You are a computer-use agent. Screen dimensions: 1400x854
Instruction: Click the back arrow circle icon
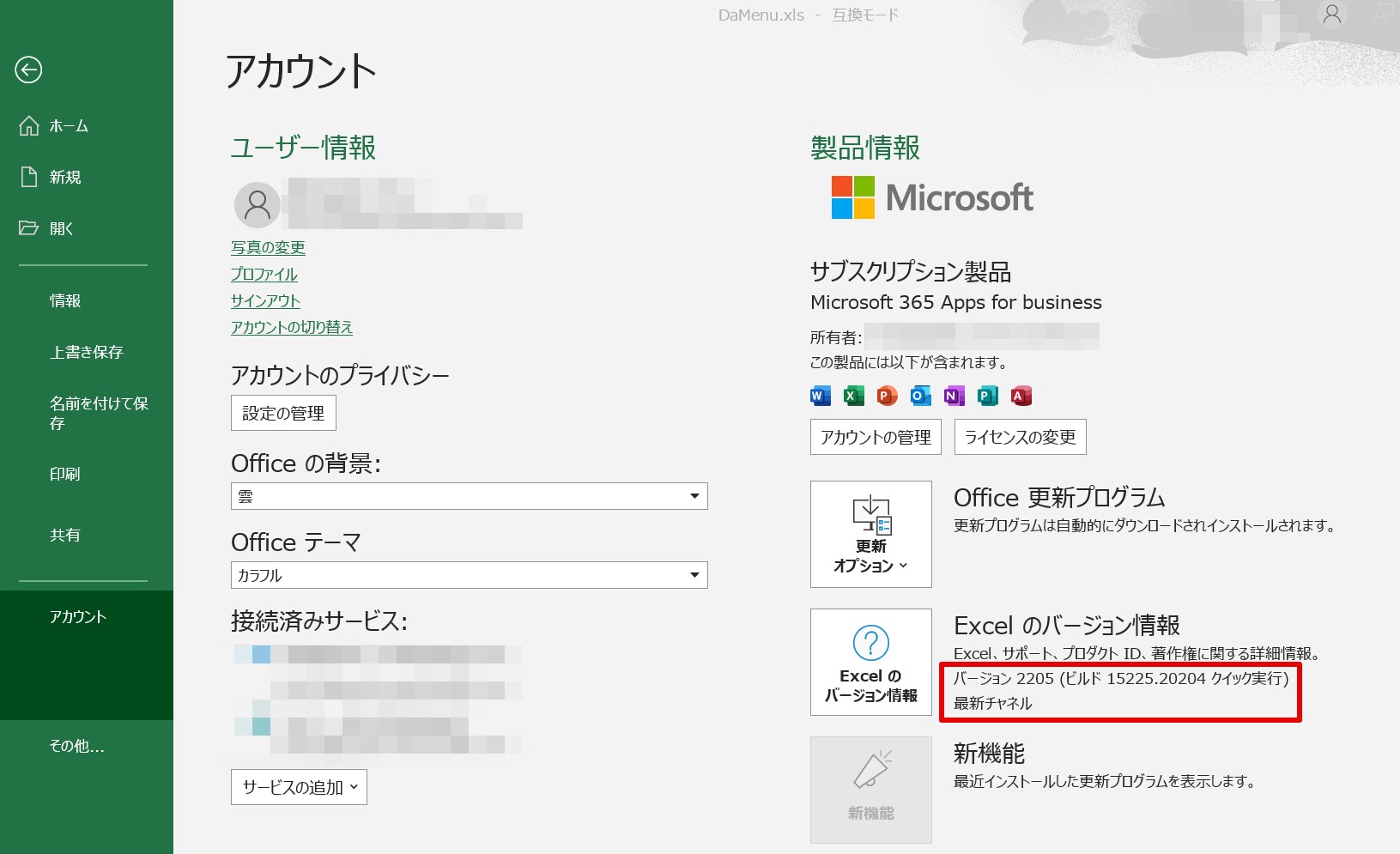point(28,70)
